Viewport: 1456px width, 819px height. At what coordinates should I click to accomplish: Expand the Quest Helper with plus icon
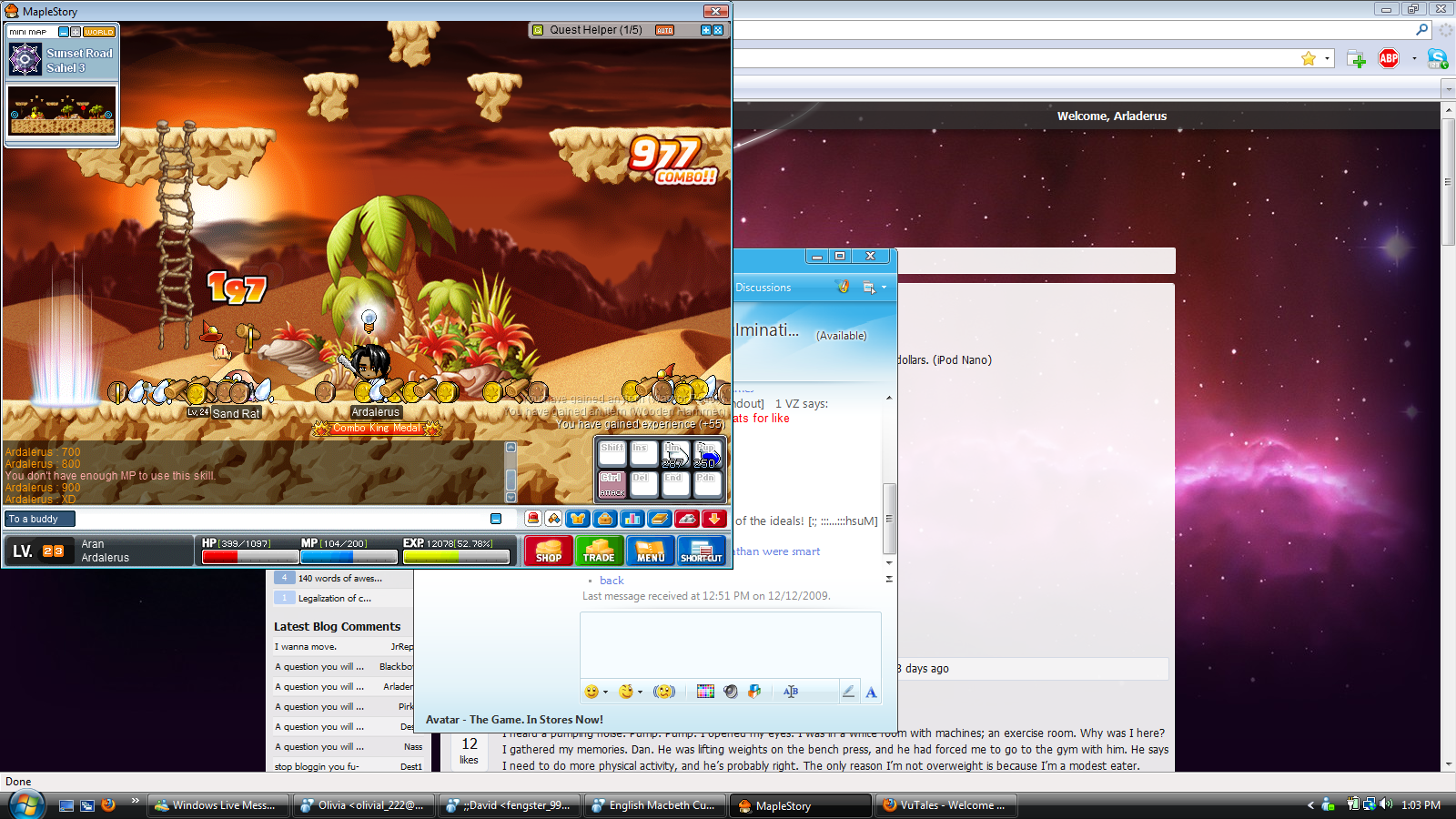click(x=705, y=30)
